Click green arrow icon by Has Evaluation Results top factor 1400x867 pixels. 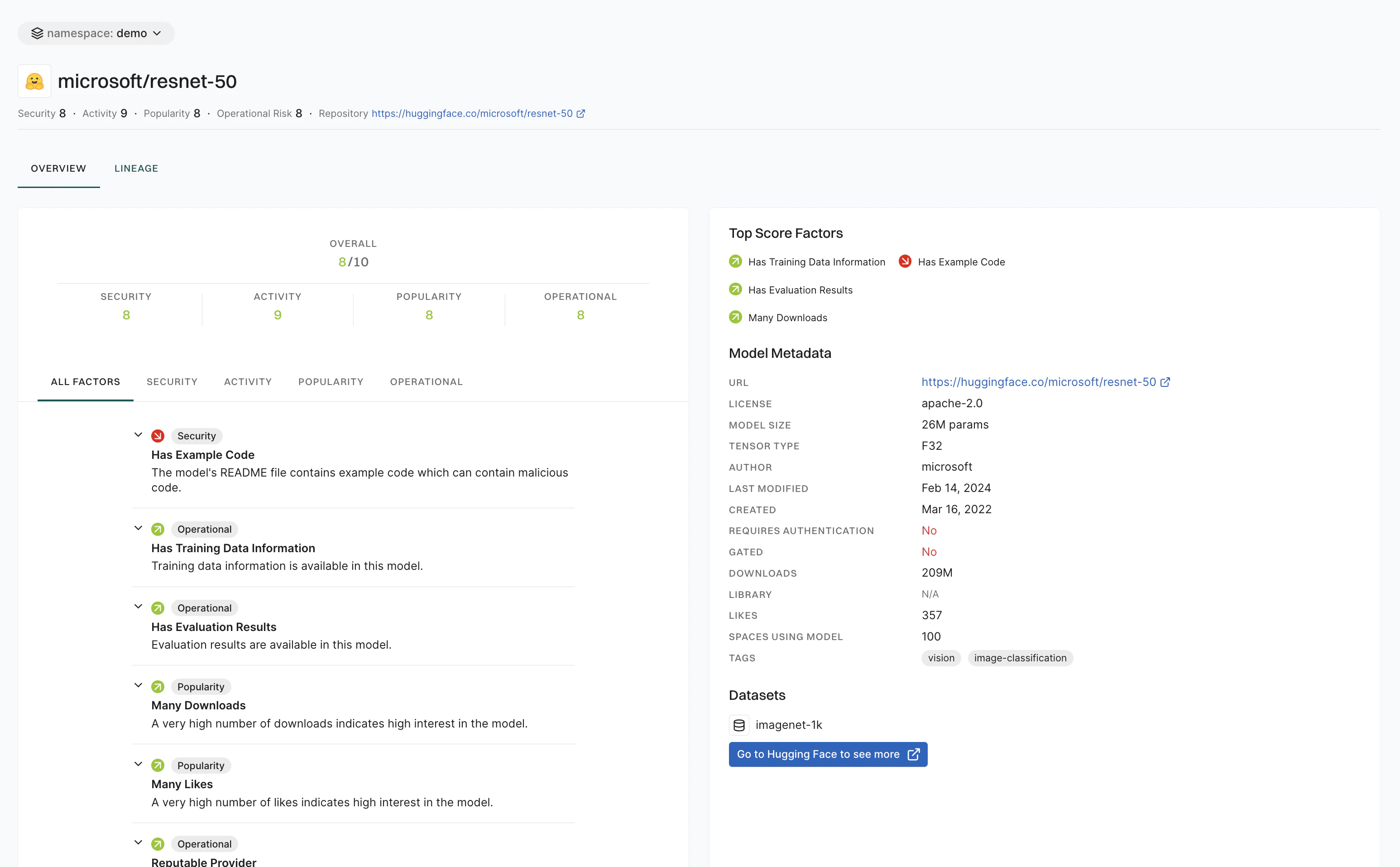point(735,289)
